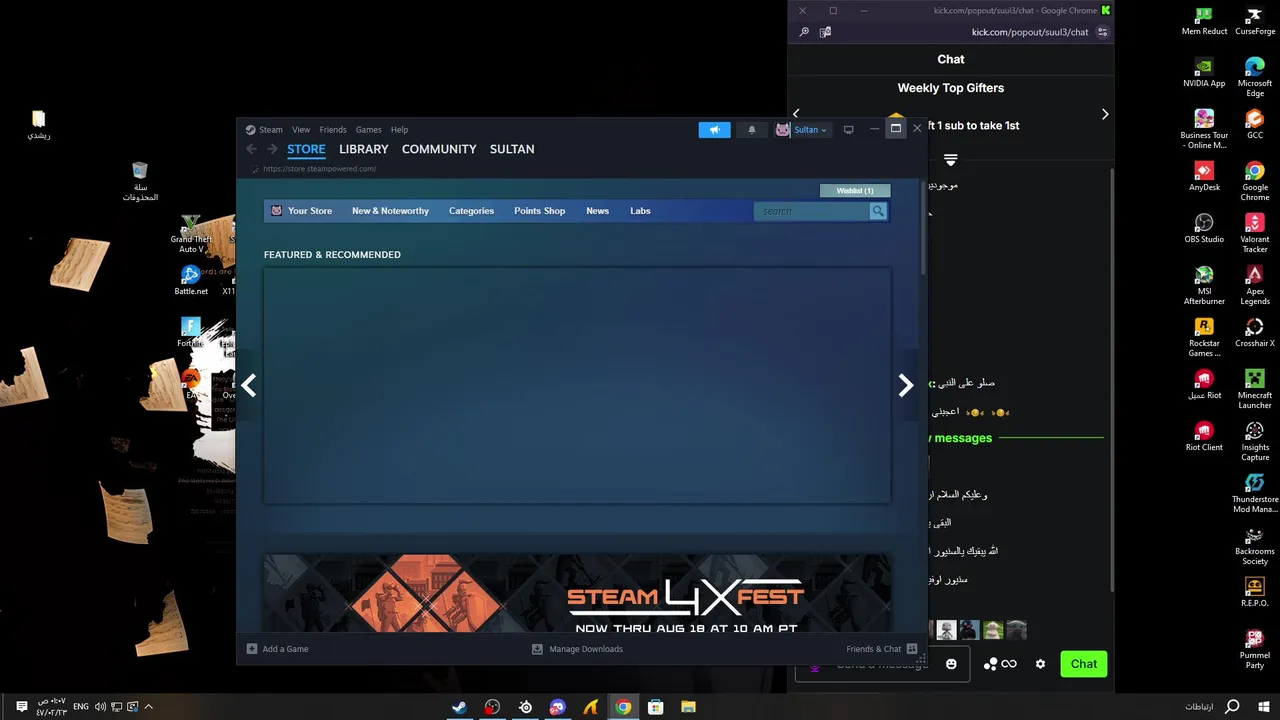
Task: Expand Your Store dropdown
Action: point(309,211)
